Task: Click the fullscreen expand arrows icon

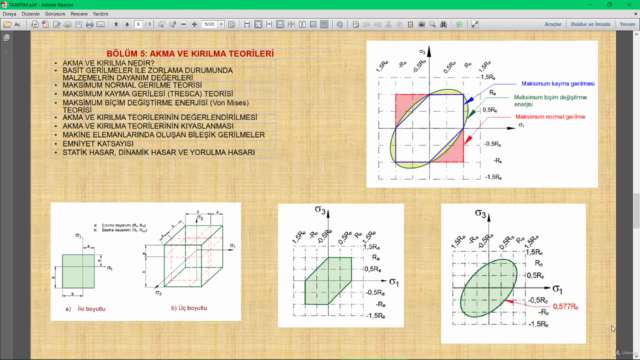Action: [475, 24]
